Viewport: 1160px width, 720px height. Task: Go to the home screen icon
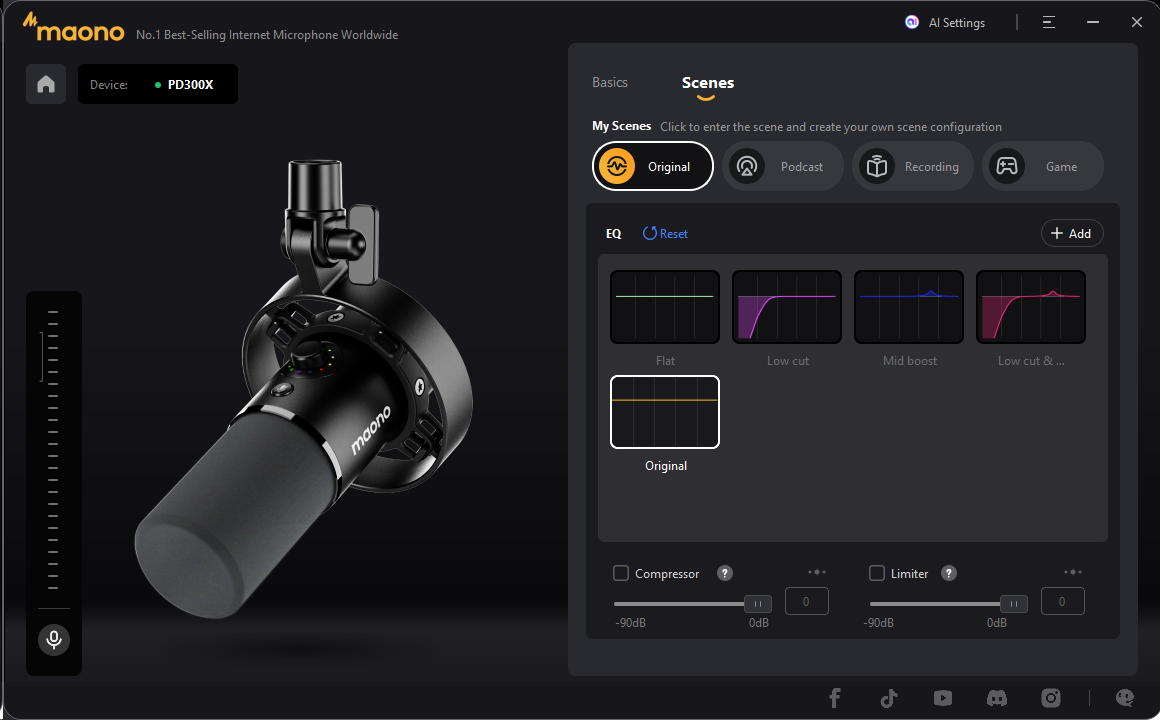(46, 84)
